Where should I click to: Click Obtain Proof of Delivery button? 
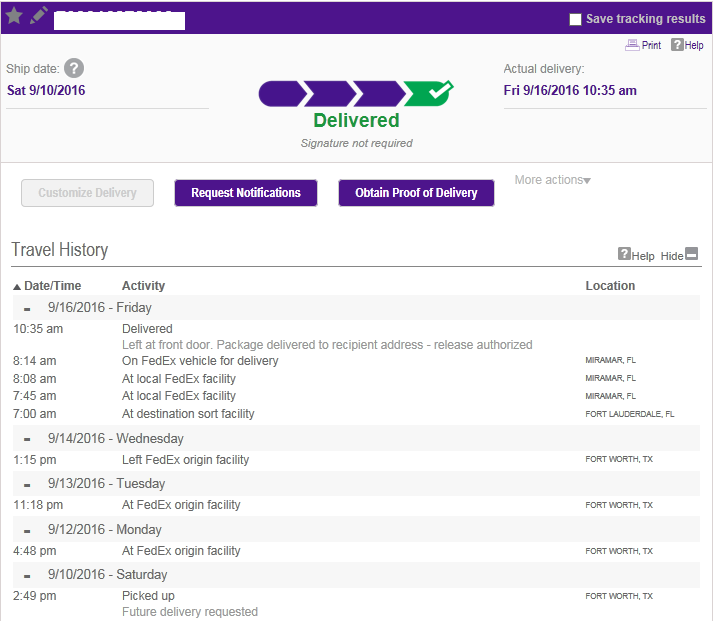tap(416, 193)
